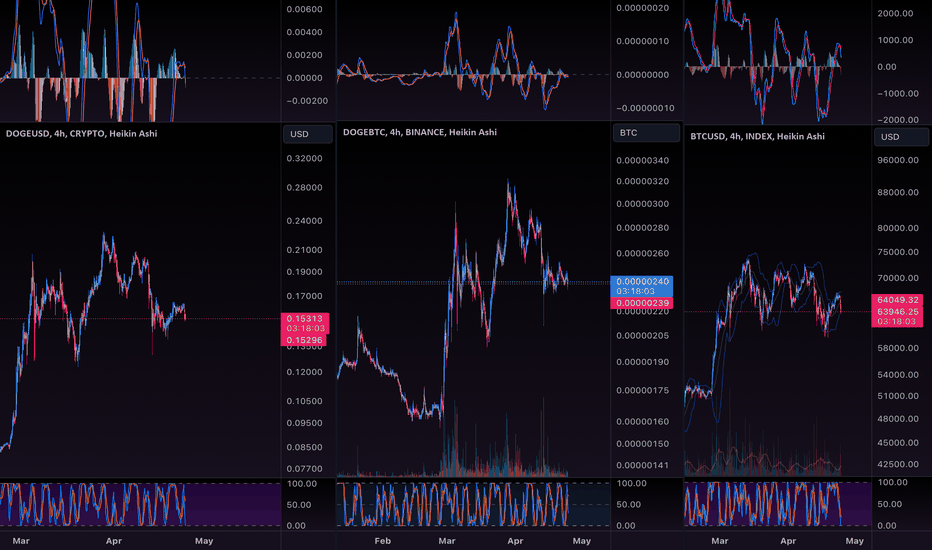Click the -0.00000010 indicator scale value
This screenshot has height=550, width=932.
(645, 108)
